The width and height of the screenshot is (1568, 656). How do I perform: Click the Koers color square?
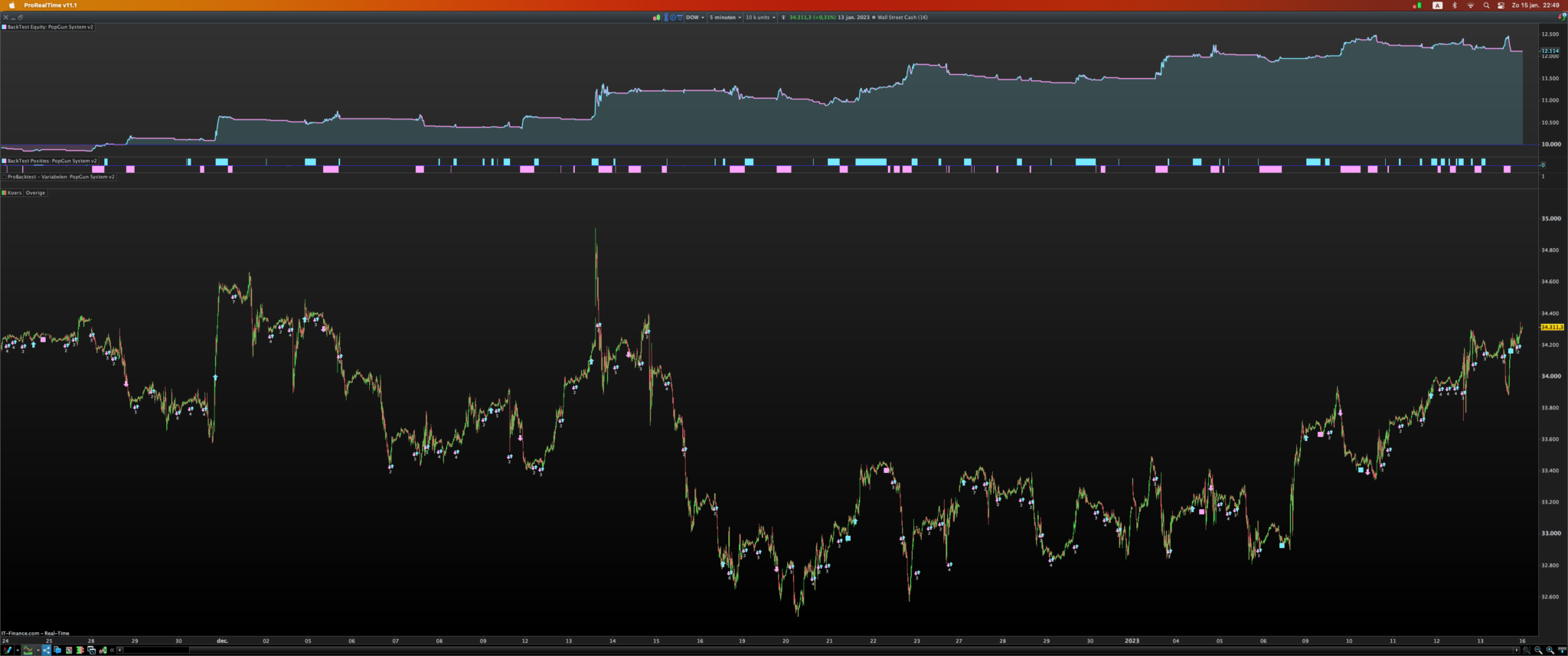(x=4, y=193)
